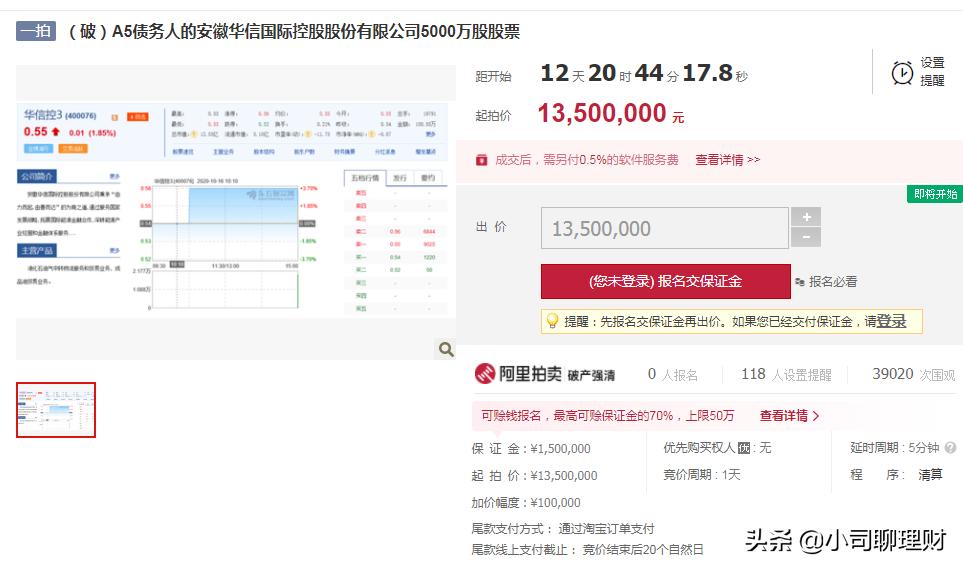Increase the bid with the plus button
The image size is (963, 570).
pos(806,217)
